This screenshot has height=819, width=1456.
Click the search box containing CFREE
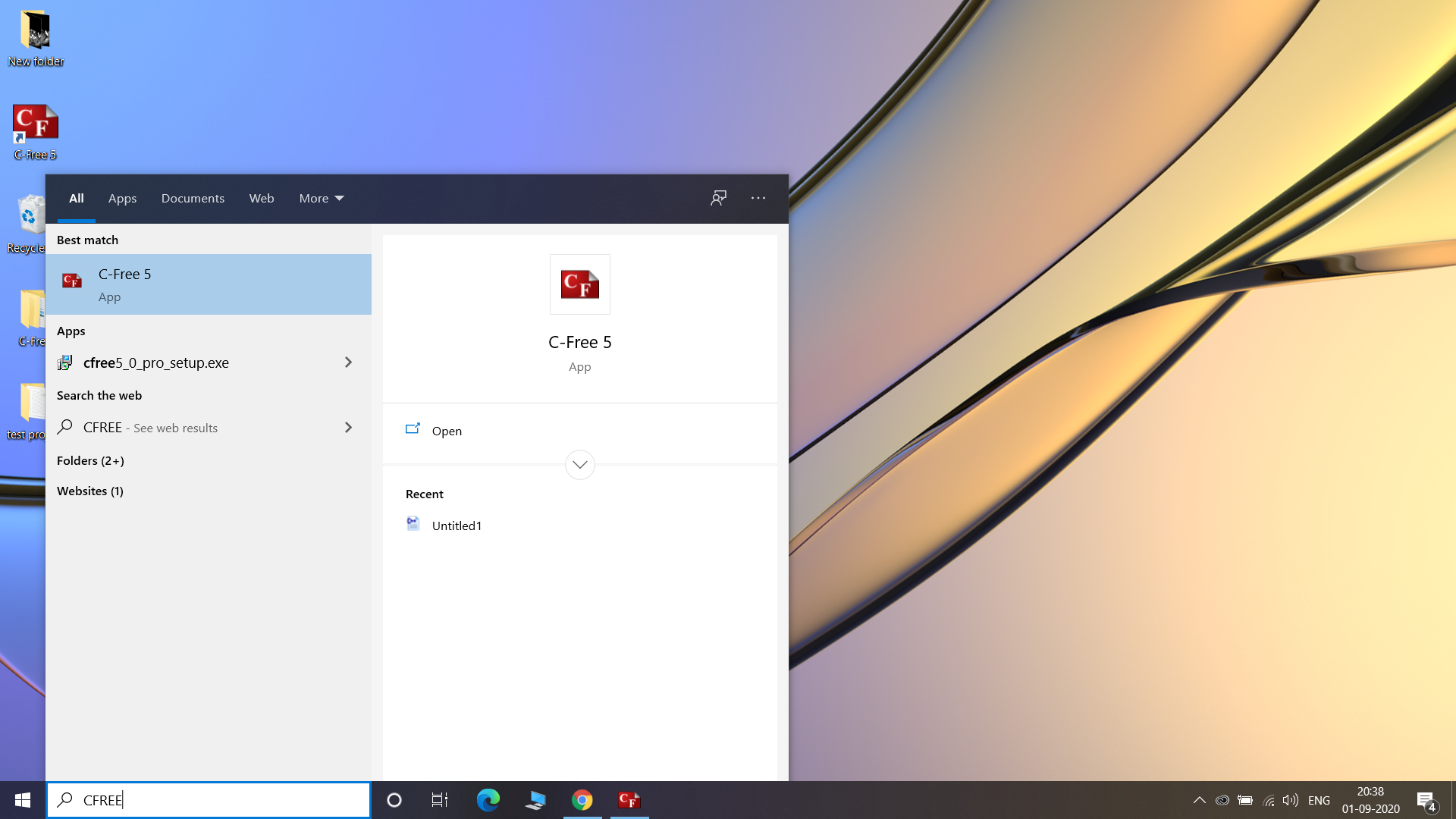tap(209, 800)
